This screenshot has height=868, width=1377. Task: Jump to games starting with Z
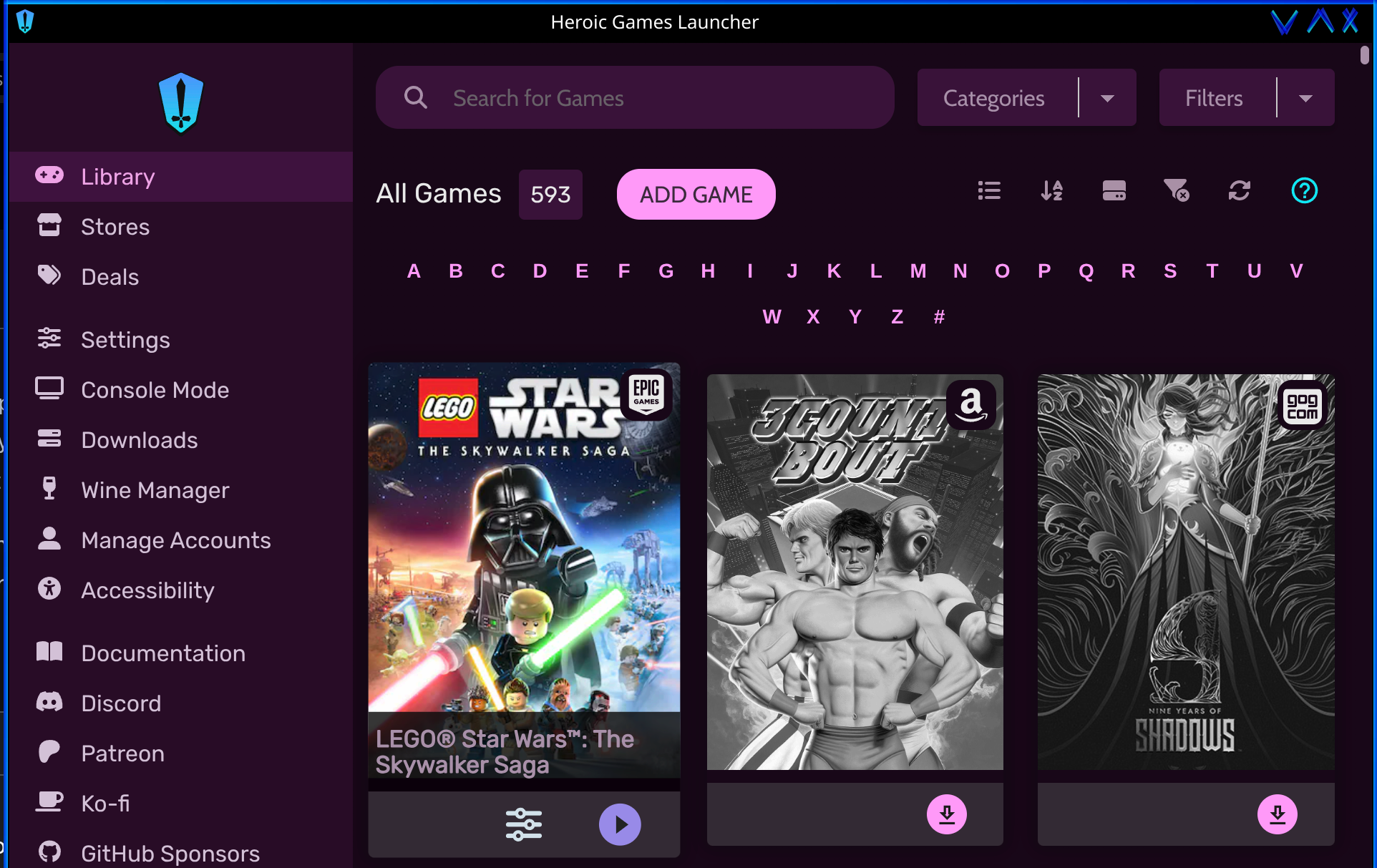tap(897, 317)
